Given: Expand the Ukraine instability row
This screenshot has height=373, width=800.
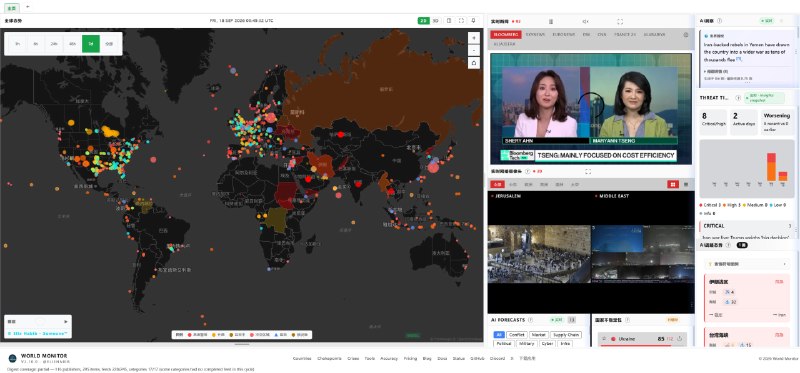Looking at the screenshot, I should [x=642, y=338].
